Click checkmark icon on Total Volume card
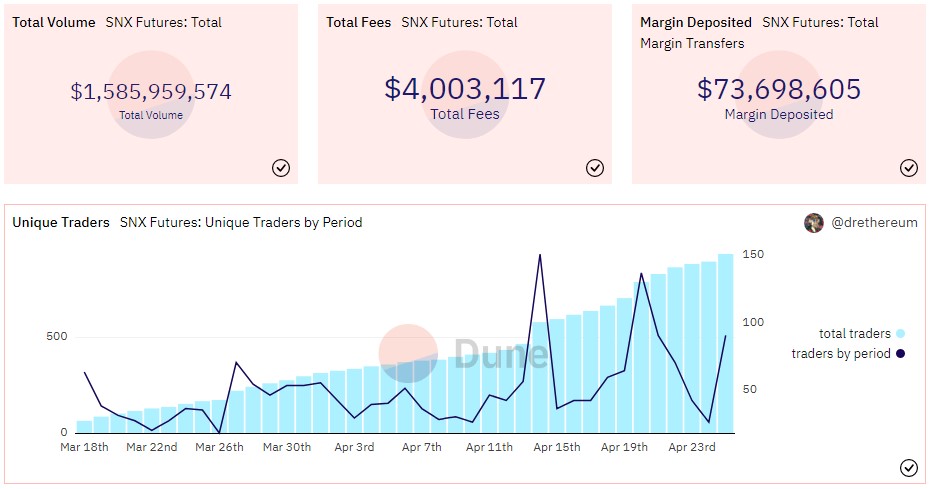Screen dimensions: 930x489 click(281, 168)
